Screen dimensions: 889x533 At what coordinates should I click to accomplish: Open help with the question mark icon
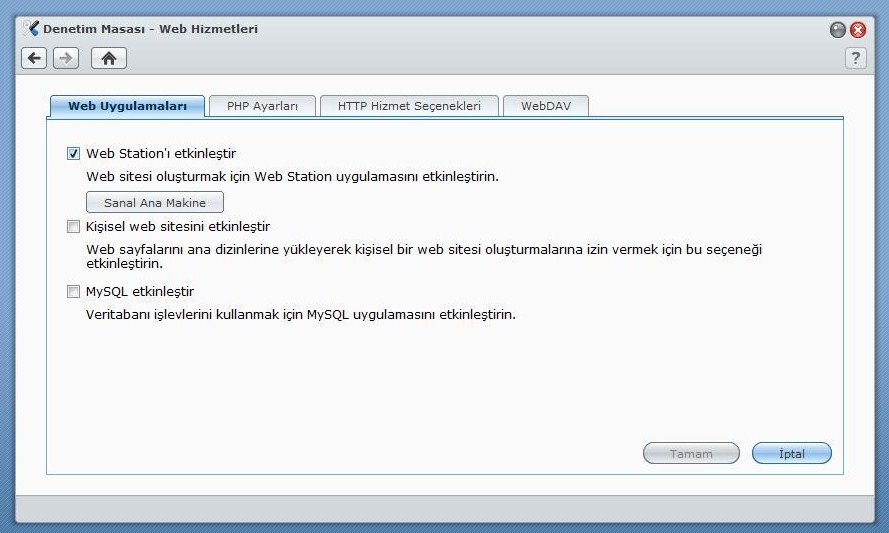point(856,58)
